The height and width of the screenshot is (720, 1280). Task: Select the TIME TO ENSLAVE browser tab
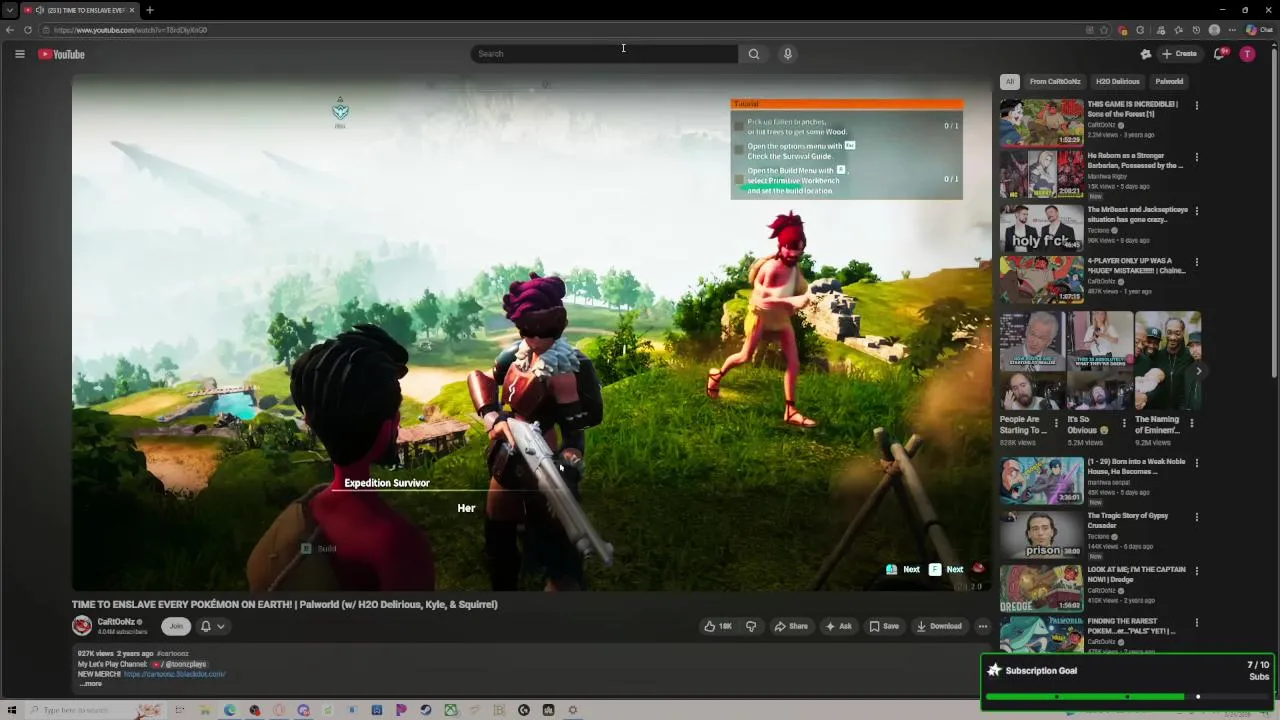coord(79,10)
